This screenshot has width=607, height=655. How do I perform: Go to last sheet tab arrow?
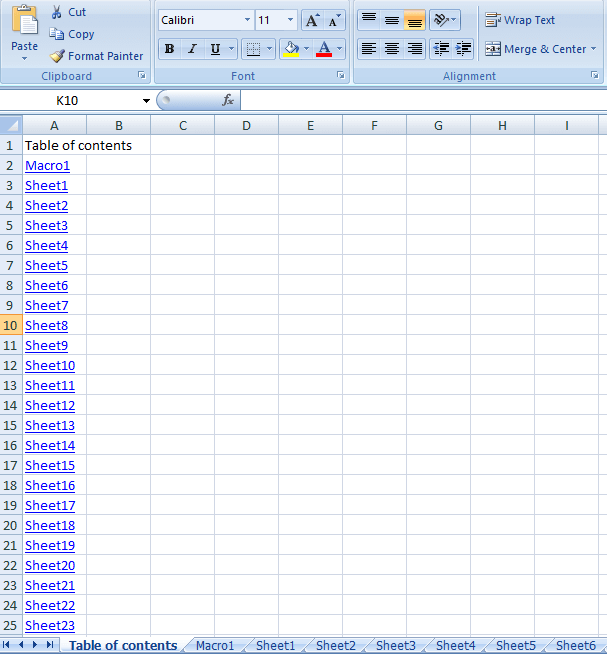[x=50, y=645]
